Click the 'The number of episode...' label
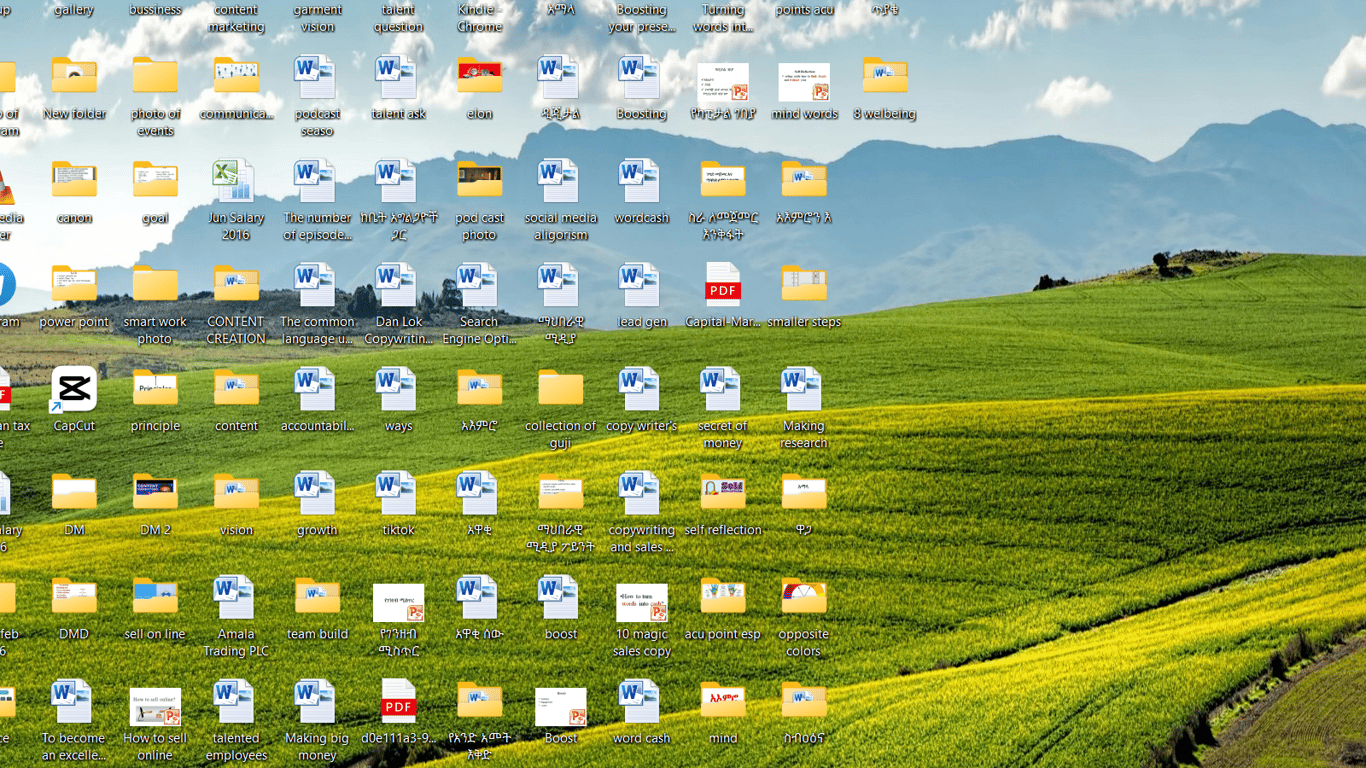The width and height of the screenshot is (1366, 768). 317,226
